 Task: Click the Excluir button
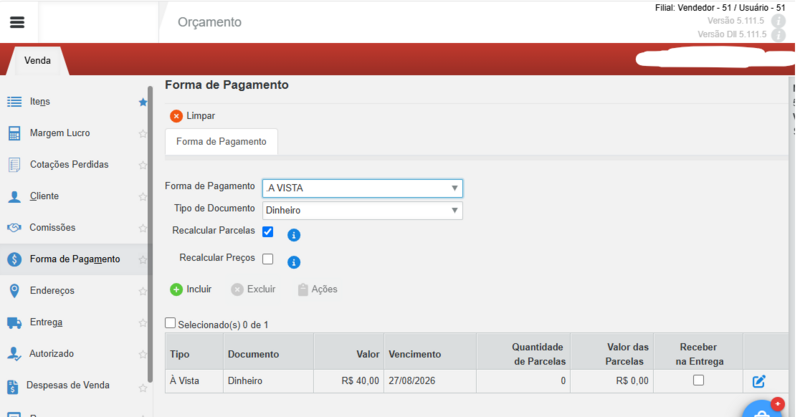pos(253,289)
